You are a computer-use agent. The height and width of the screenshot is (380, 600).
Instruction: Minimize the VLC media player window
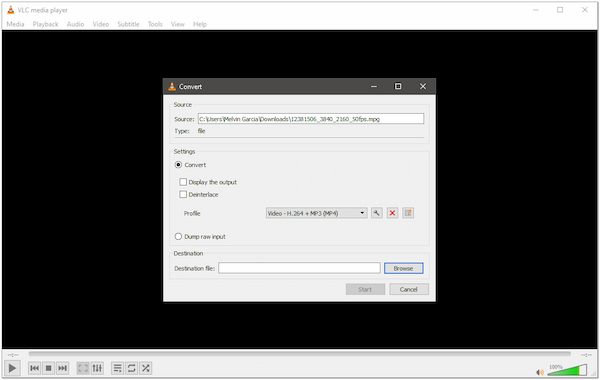(x=536, y=10)
